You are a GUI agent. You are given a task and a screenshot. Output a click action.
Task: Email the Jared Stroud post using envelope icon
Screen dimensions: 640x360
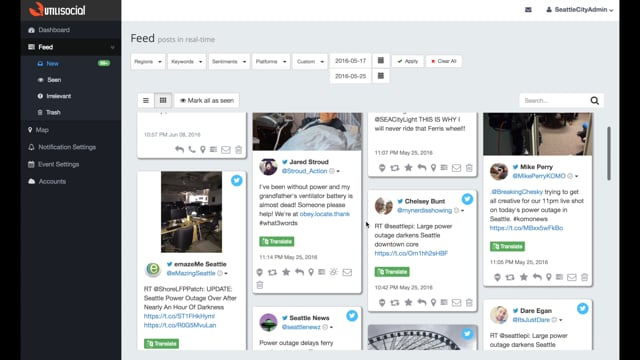coord(347,272)
